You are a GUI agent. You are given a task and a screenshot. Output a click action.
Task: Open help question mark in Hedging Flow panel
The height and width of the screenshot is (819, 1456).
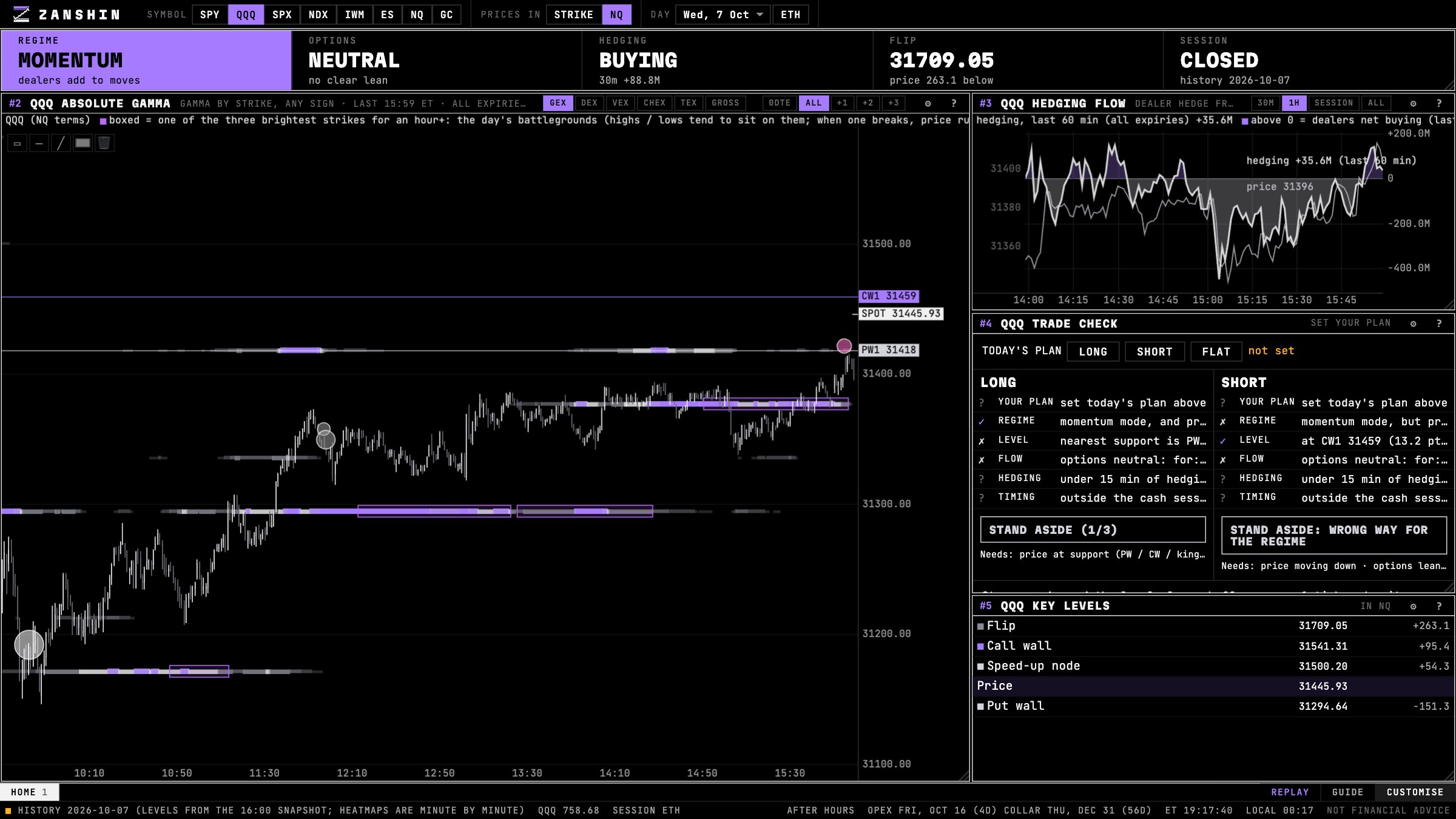click(x=1439, y=103)
